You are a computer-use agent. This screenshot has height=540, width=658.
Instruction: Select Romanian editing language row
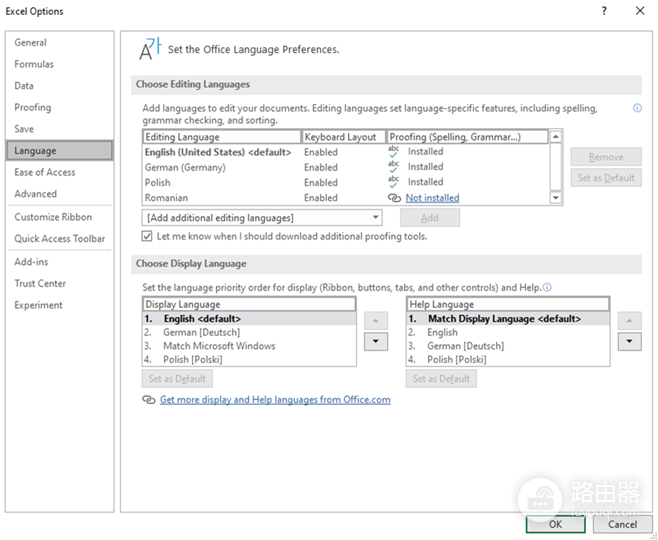346,197
